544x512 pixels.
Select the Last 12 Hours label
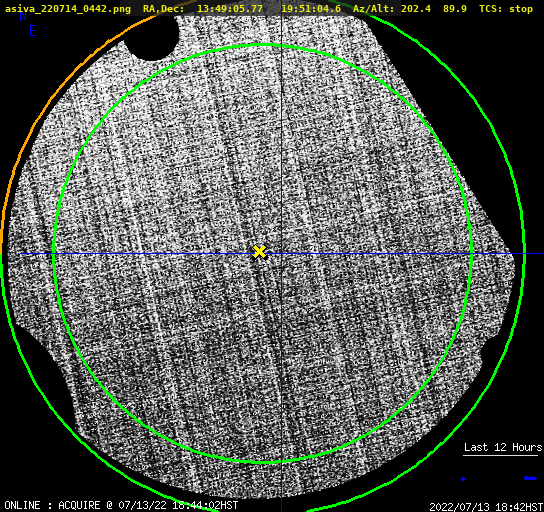pos(503,447)
